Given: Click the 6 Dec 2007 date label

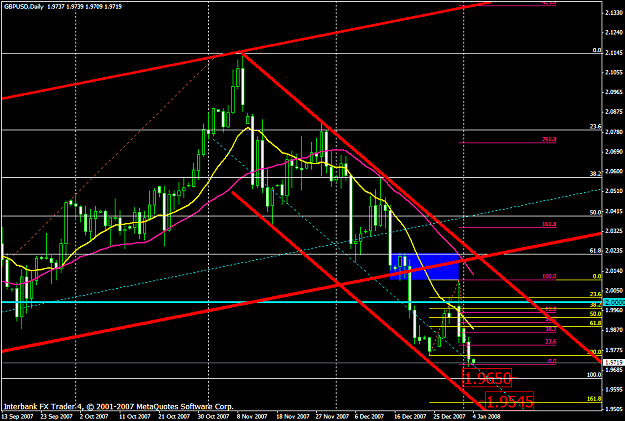Looking at the screenshot, I should point(369,416).
